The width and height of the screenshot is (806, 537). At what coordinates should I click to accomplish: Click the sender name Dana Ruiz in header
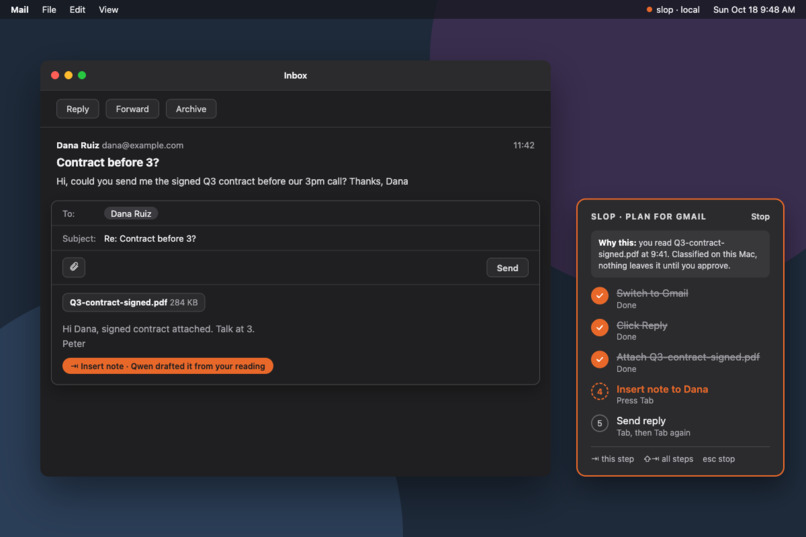(78, 145)
